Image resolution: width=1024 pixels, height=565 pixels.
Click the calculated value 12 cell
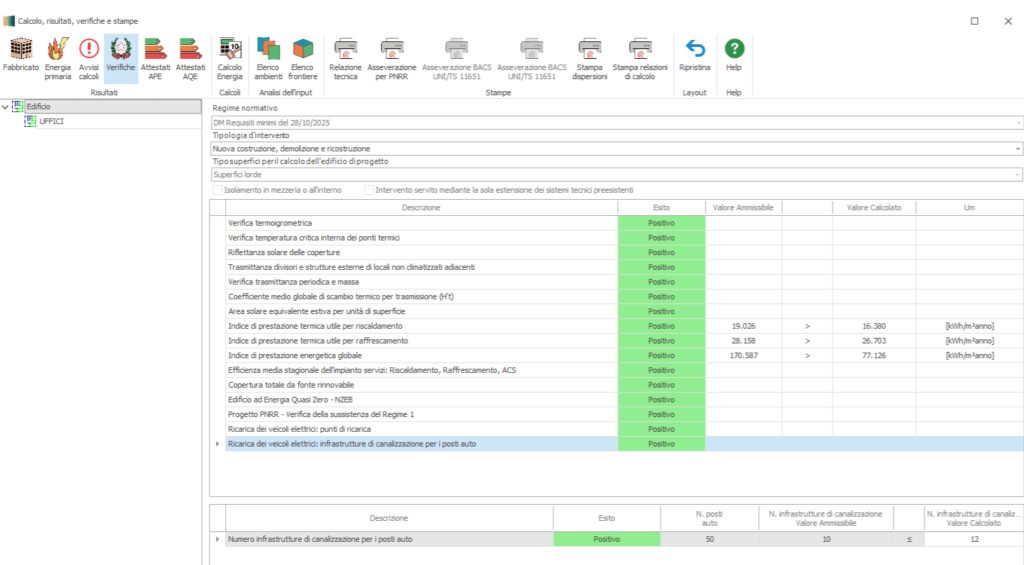tap(974, 540)
